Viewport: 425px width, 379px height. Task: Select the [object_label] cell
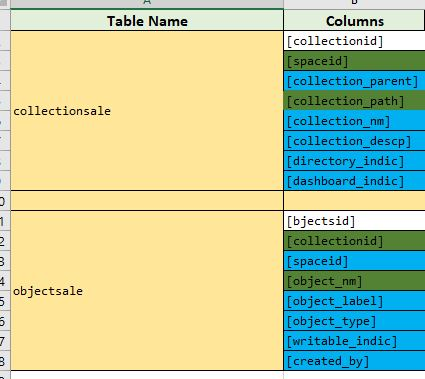click(354, 301)
